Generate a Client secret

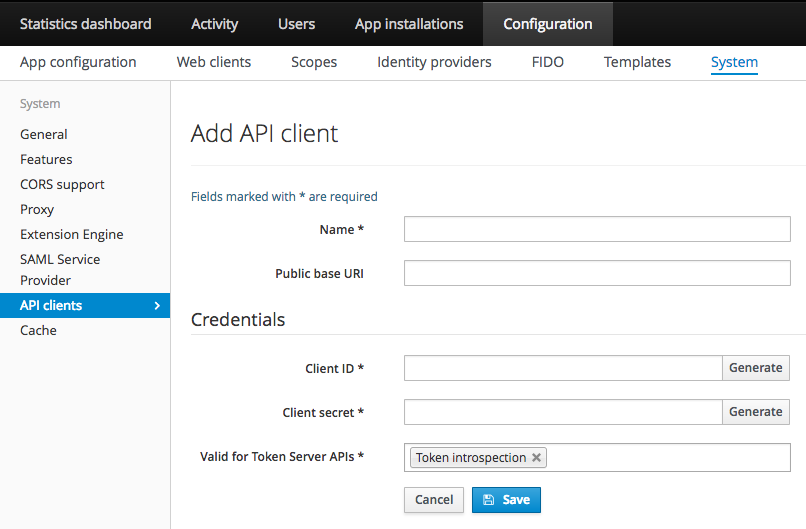pyautogui.click(x=756, y=412)
